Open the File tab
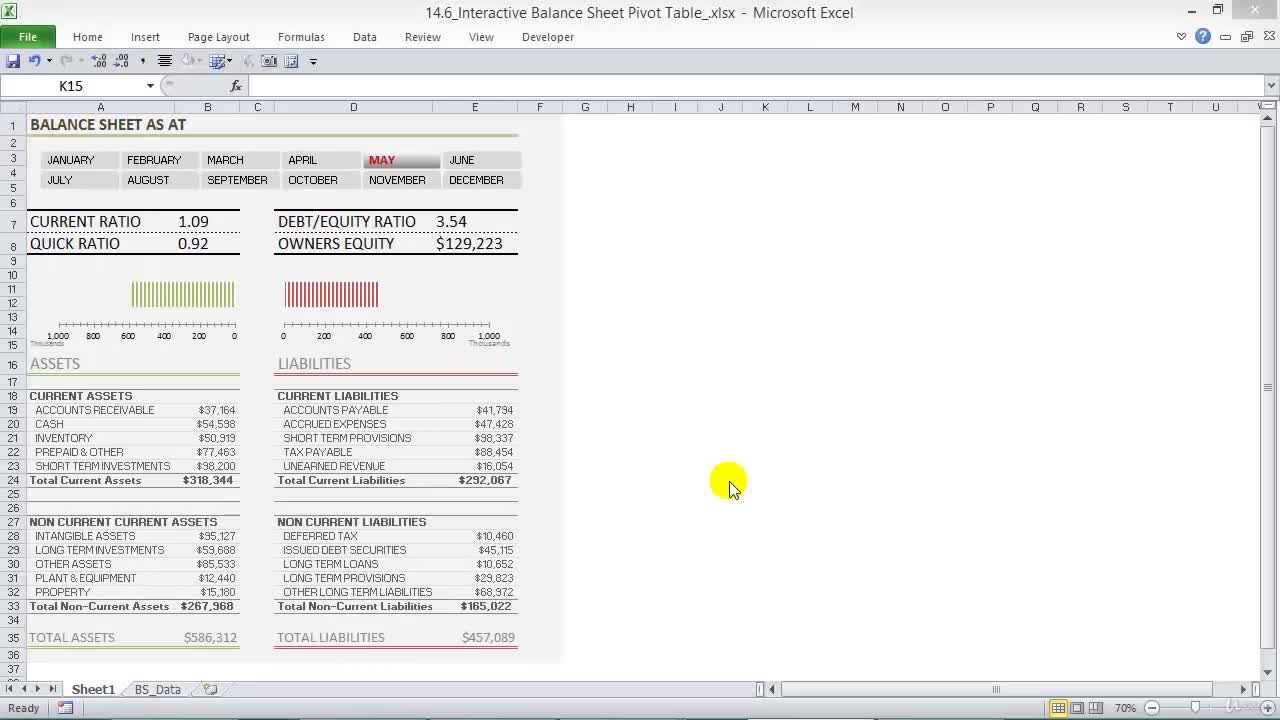 28,37
